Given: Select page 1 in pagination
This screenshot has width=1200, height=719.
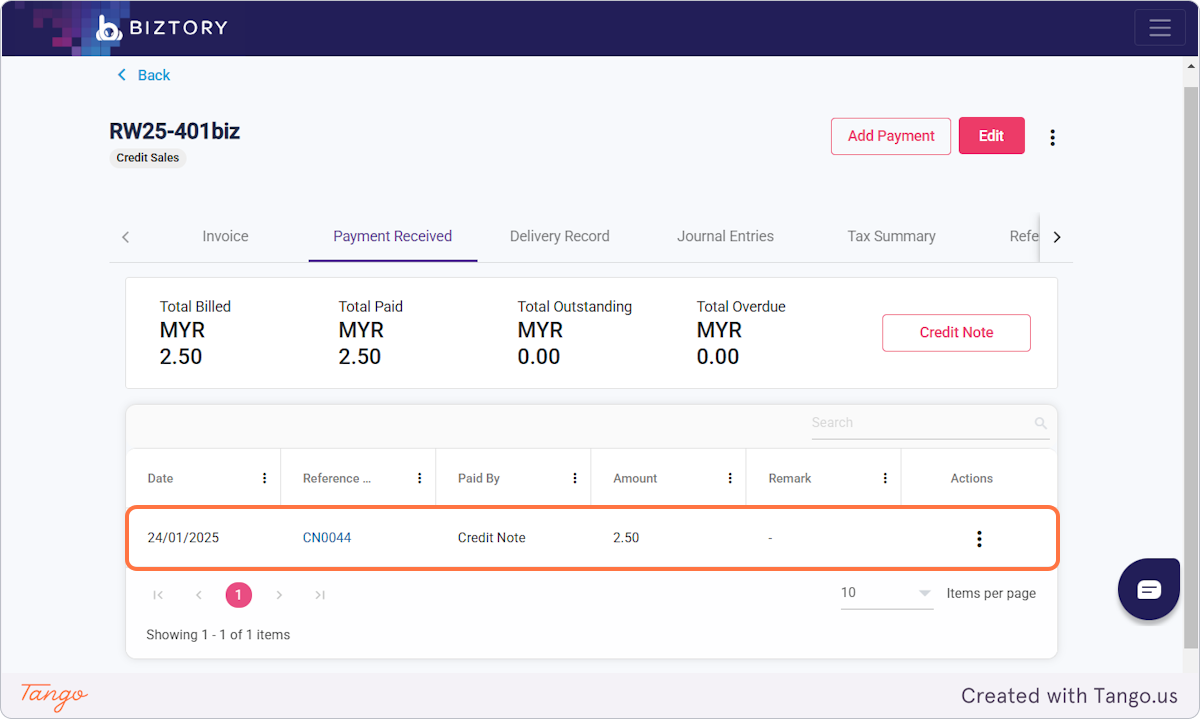Looking at the screenshot, I should (238, 595).
